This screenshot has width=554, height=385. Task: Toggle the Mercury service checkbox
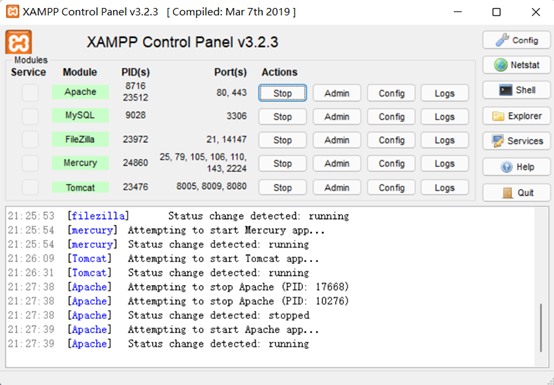tap(30, 163)
